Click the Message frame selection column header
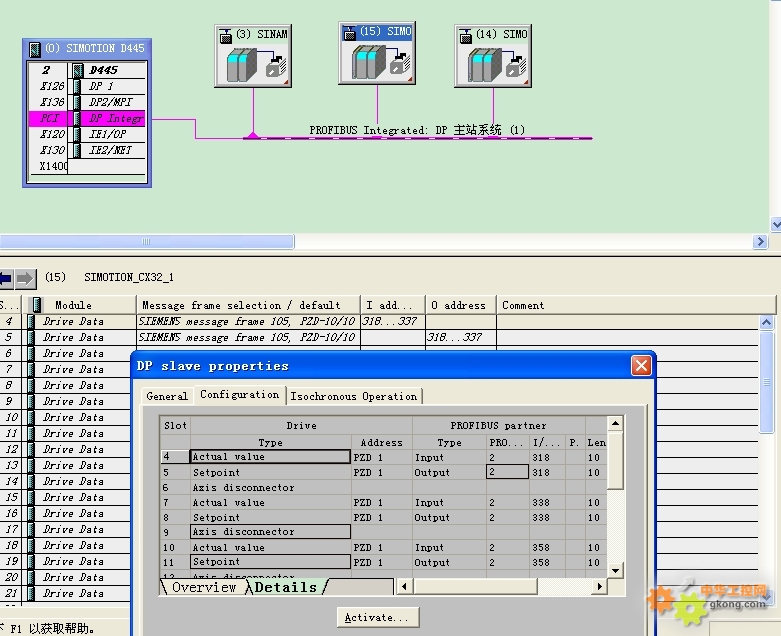Image resolution: width=781 pixels, height=636 pixels. (248, 305)
